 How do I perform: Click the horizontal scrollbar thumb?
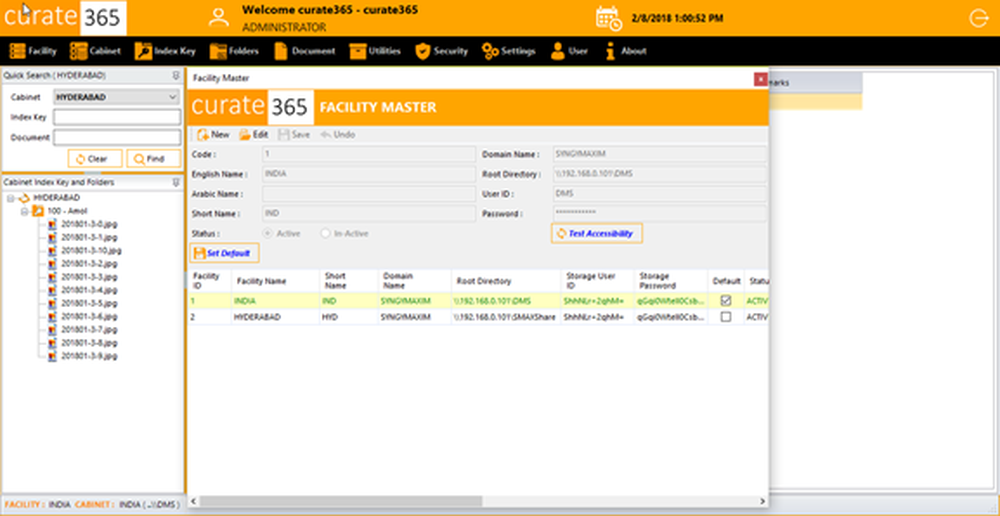[x=341, y=501]
